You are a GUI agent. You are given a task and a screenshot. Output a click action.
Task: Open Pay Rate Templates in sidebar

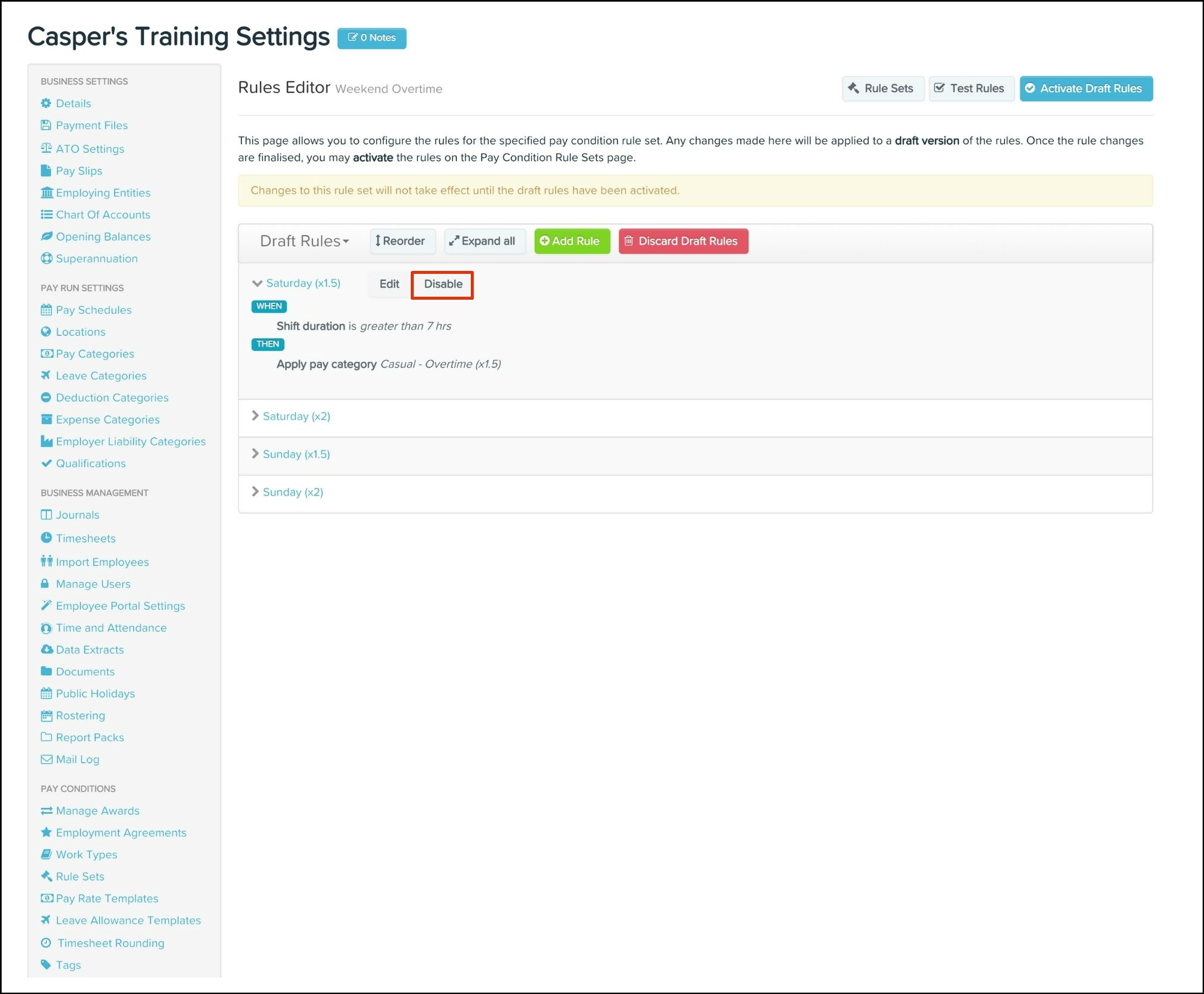click(x=107, y=898)
